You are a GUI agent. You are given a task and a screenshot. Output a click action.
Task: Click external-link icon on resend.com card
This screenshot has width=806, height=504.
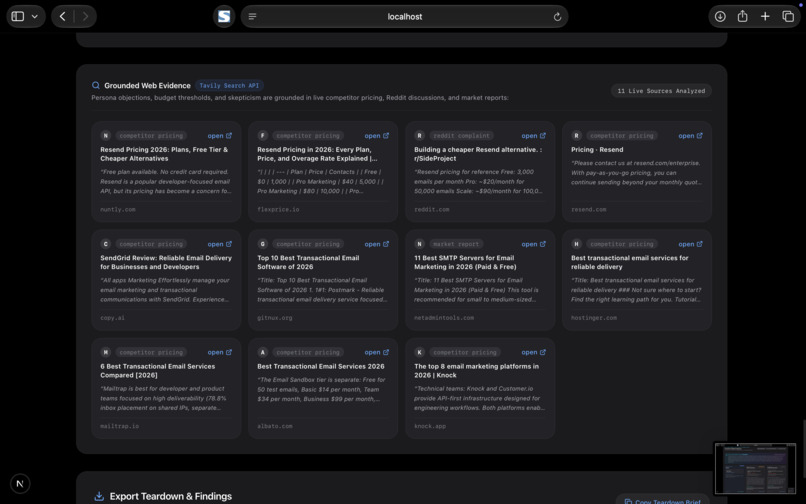click(700, 136)
